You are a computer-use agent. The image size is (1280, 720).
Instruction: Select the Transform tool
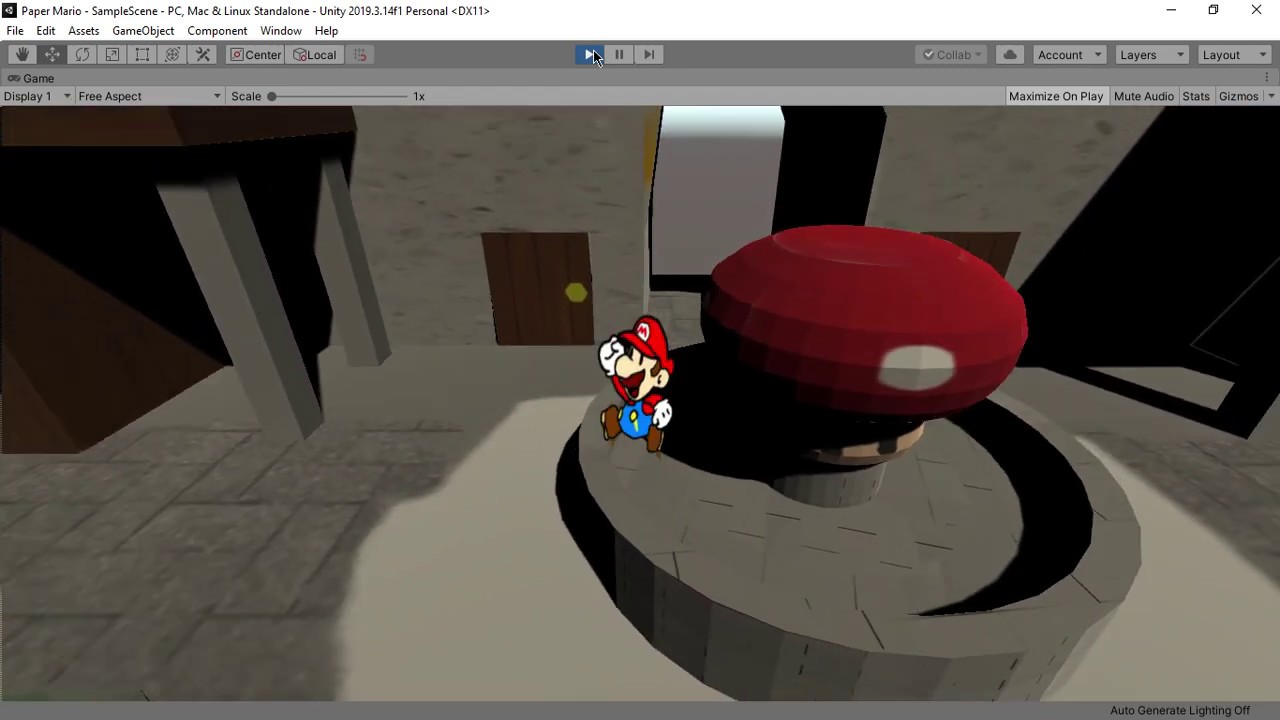[x=172, y=55]
